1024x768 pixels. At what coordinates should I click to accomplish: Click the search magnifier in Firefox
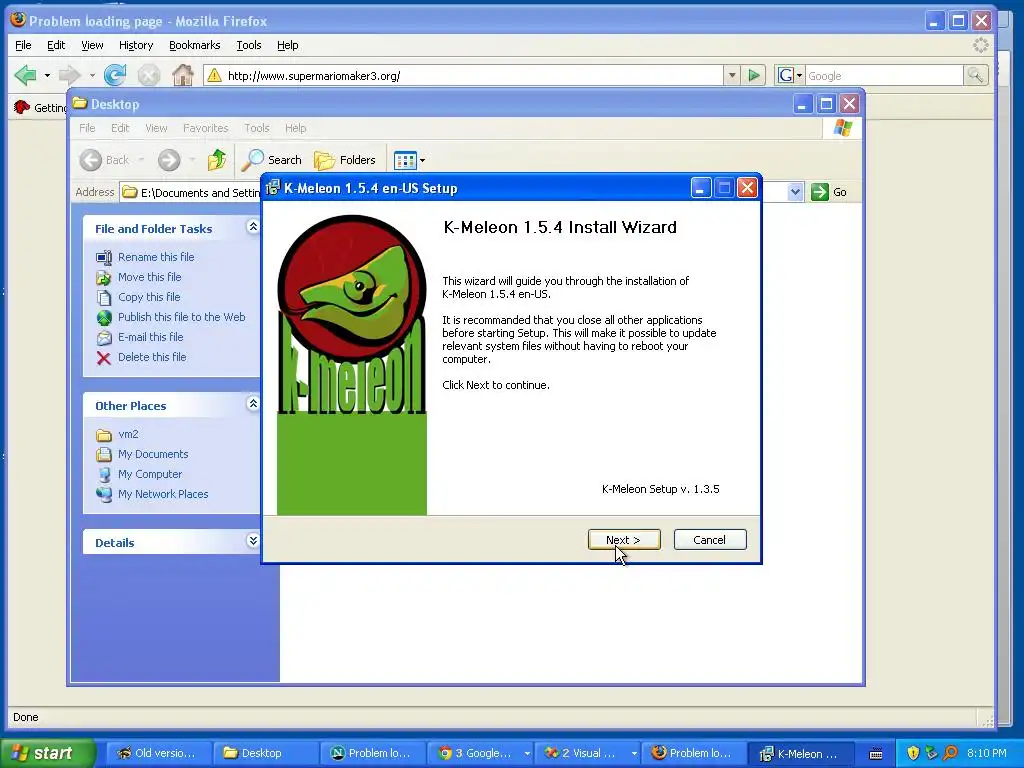pos(975,75)
